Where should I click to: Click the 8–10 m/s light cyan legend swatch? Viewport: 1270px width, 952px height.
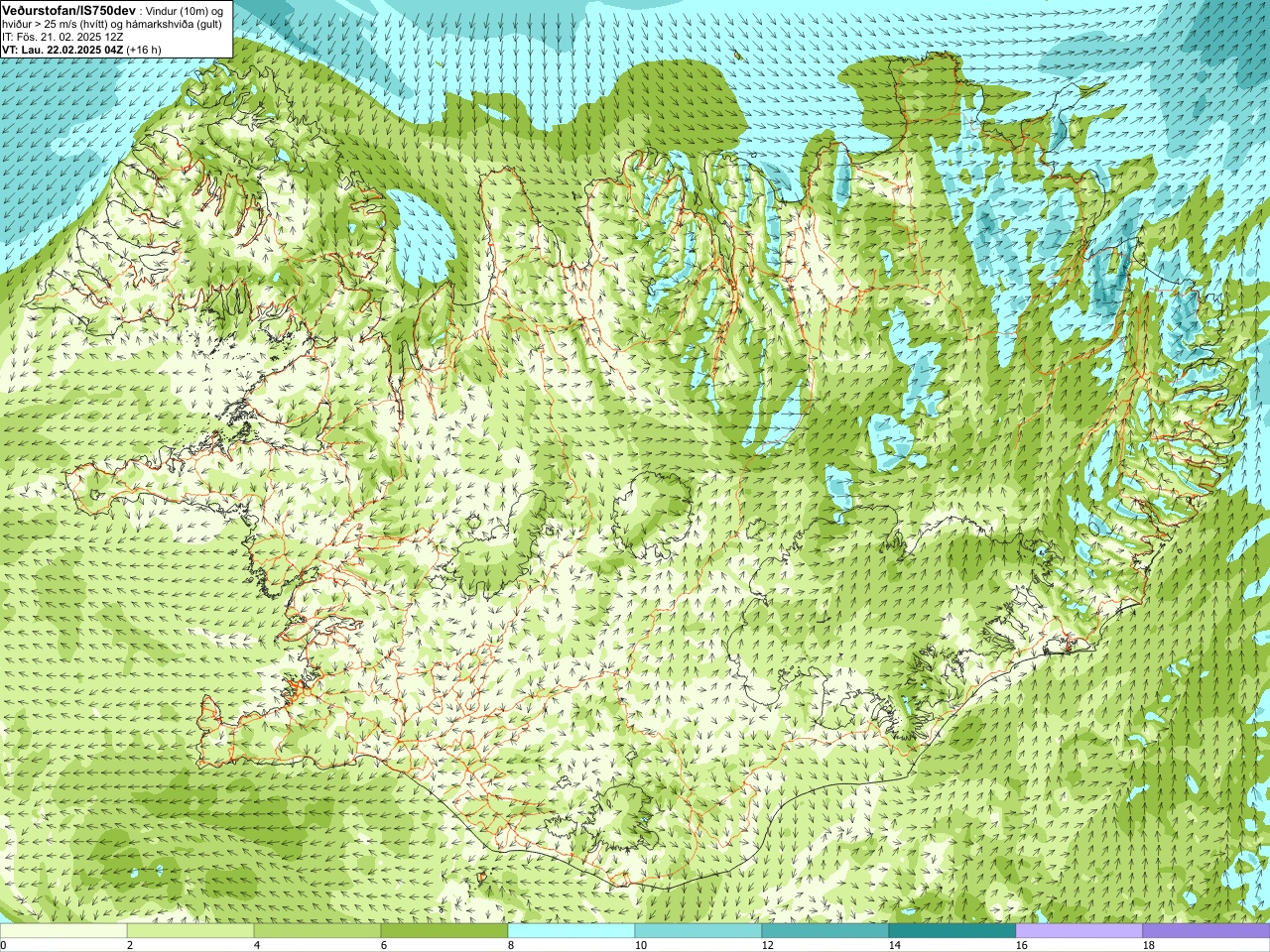tap(571, 931)
